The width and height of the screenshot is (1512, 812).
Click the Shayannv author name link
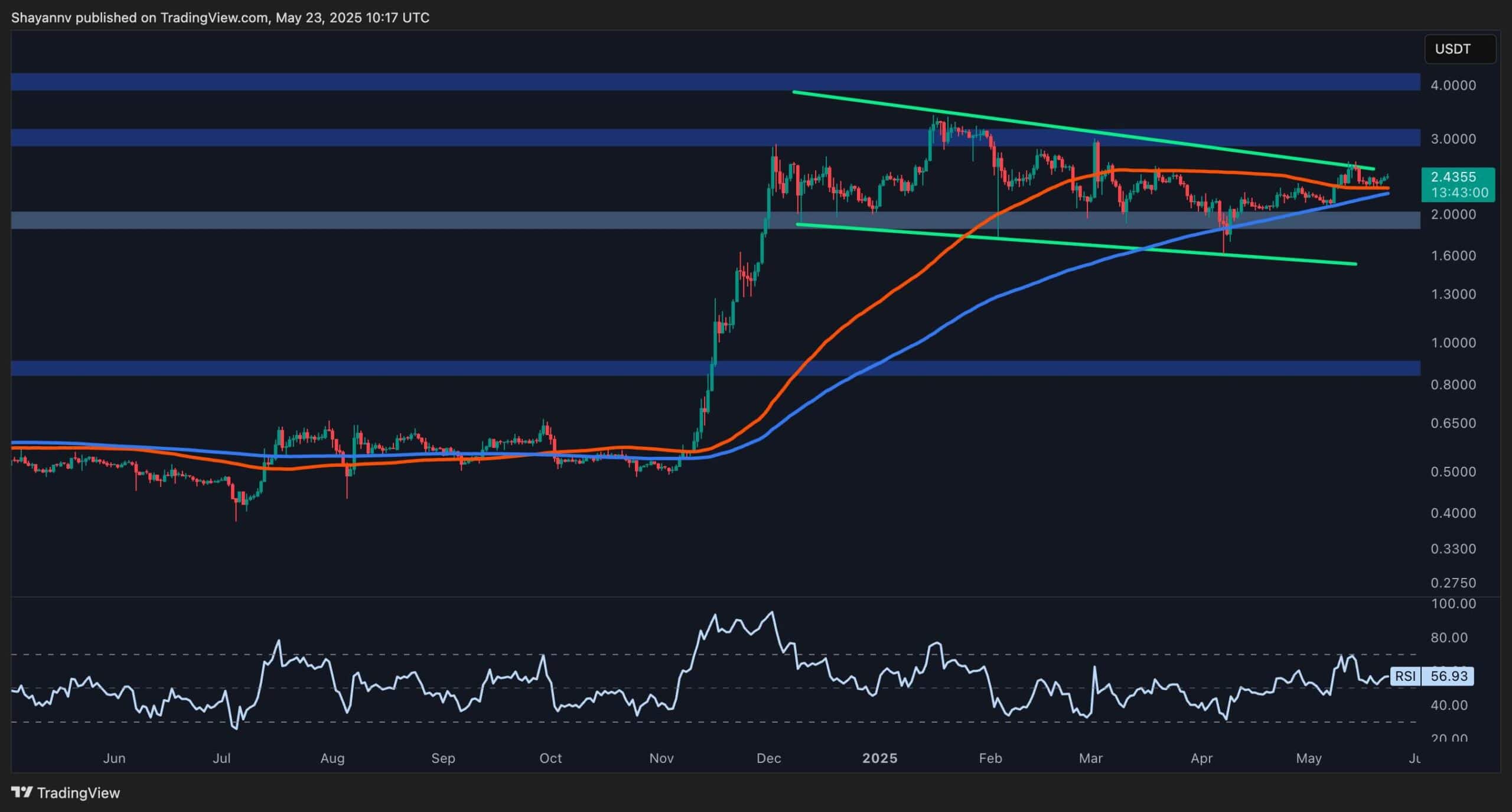[40, 17]
